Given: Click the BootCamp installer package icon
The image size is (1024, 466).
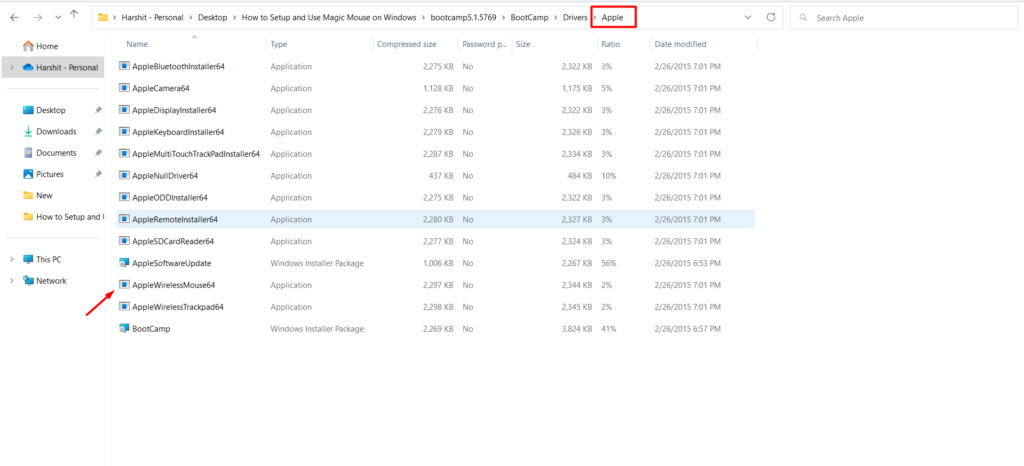Looking at the screenshot, I should (124, 329).
